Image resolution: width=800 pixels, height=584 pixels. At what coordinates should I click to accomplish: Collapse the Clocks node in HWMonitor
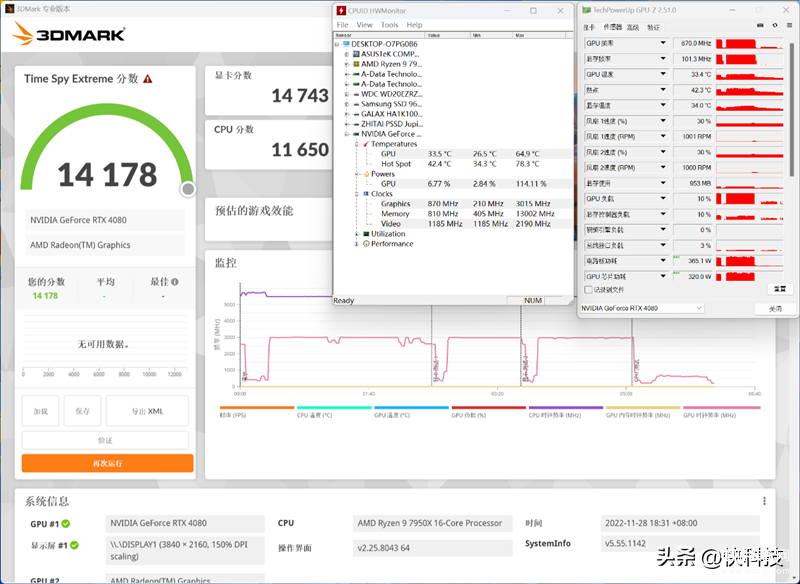click(x=356, y=194)
